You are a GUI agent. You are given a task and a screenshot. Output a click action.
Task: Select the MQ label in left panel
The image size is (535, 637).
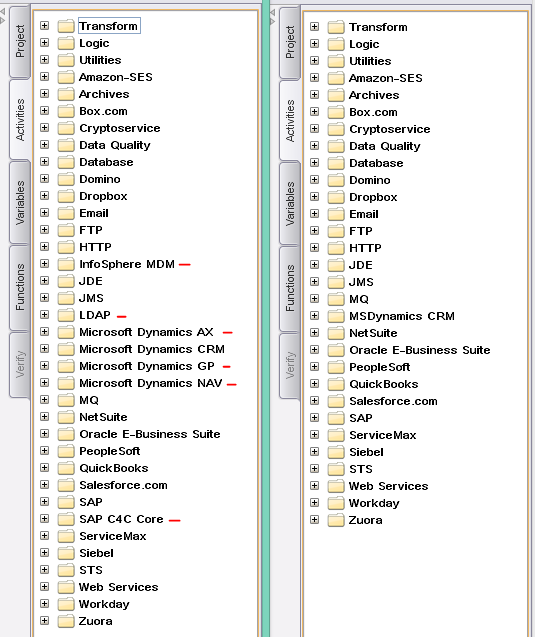pyautogui.click(x=89, y=400)
